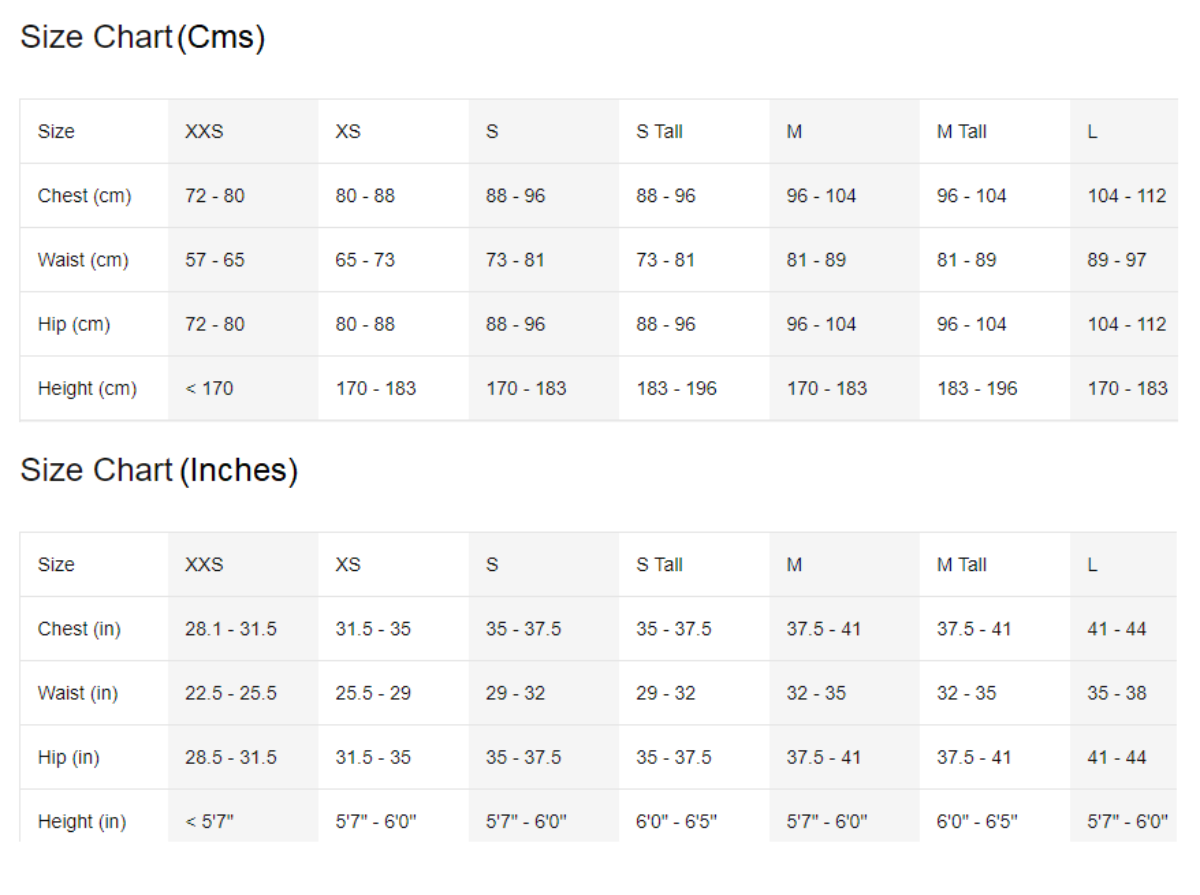
Task: Select the "22.5 - 25.5" waist cell
Action: (231, 693)
